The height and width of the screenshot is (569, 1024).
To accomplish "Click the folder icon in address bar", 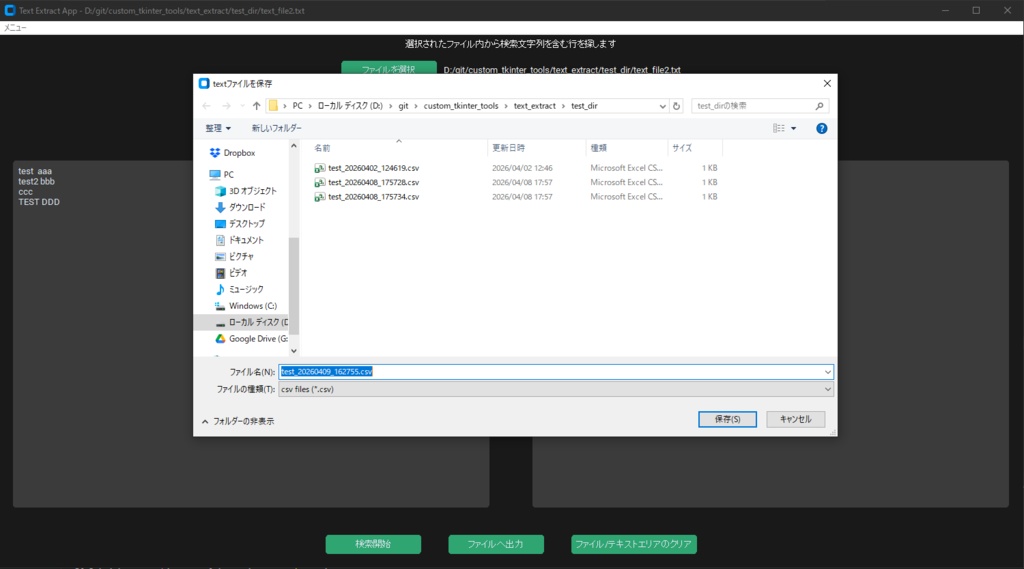I will click(274, 106).
